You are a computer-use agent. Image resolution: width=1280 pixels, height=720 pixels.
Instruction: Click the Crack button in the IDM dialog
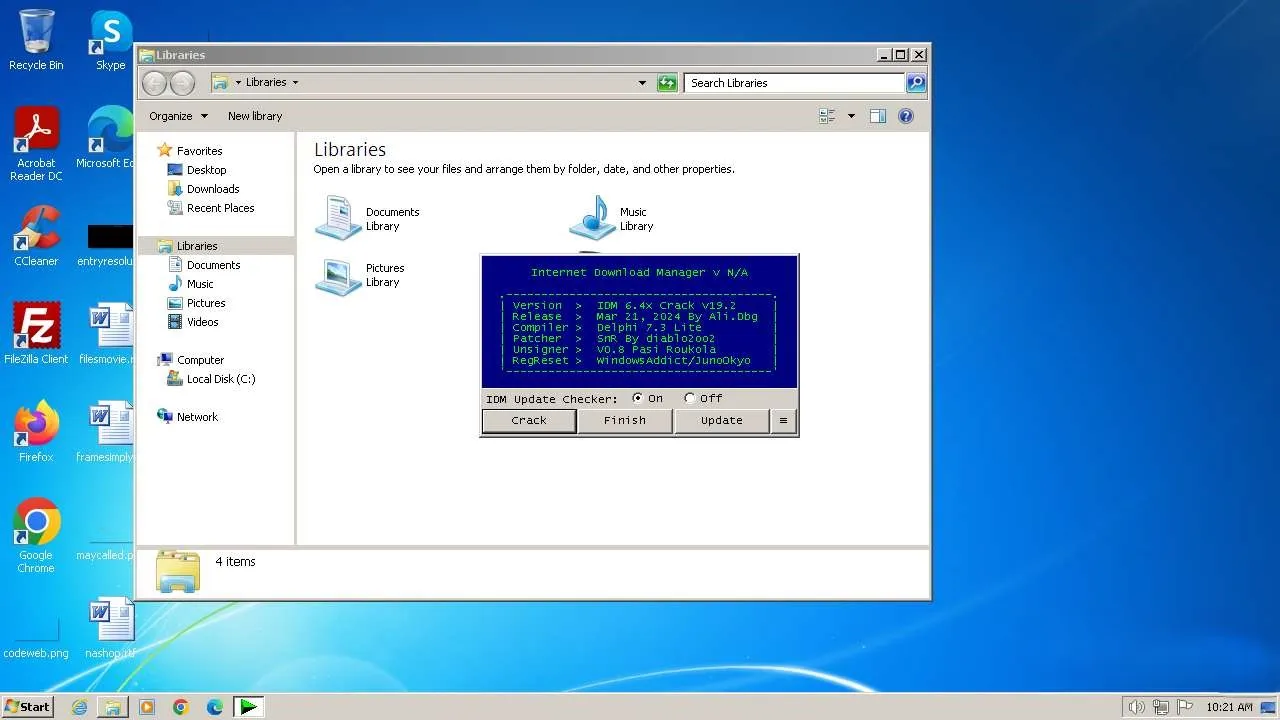[x=529, y=421]
